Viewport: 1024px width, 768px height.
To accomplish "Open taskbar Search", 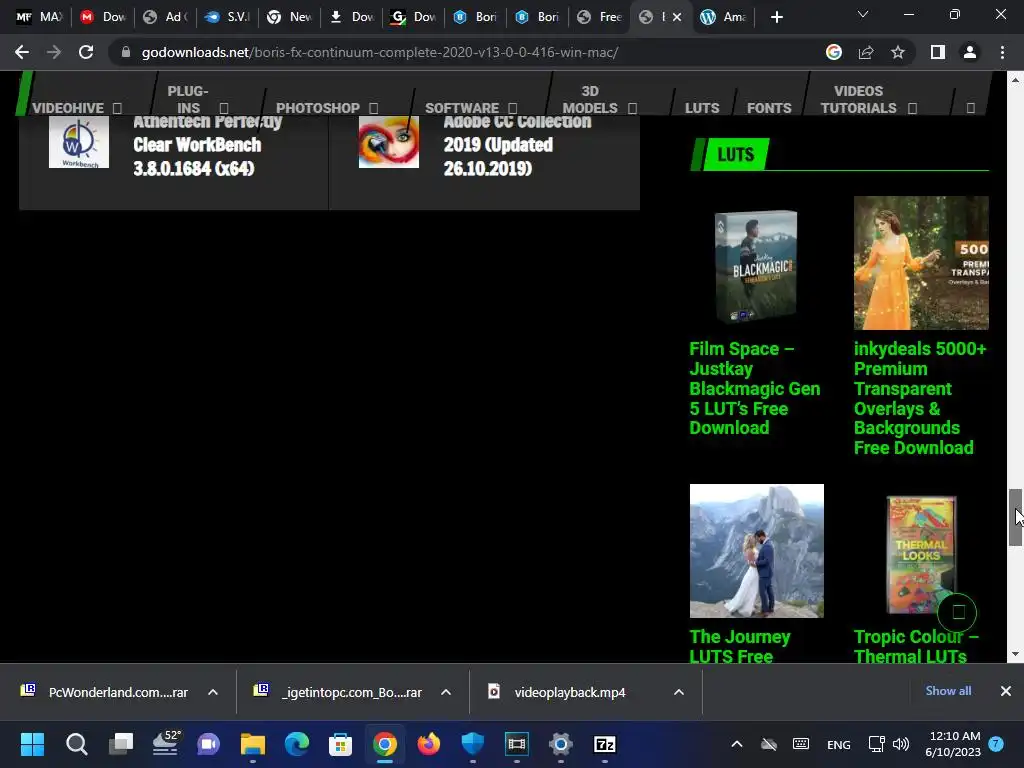I will [76, 744].
